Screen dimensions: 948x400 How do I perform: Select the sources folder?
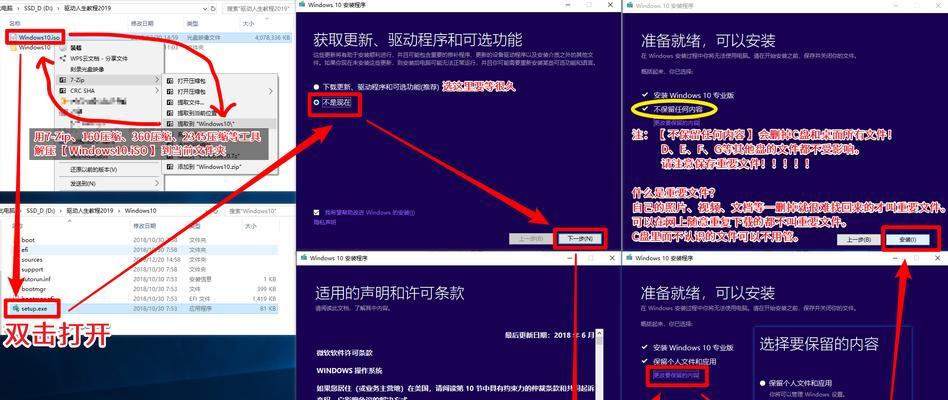31,259
